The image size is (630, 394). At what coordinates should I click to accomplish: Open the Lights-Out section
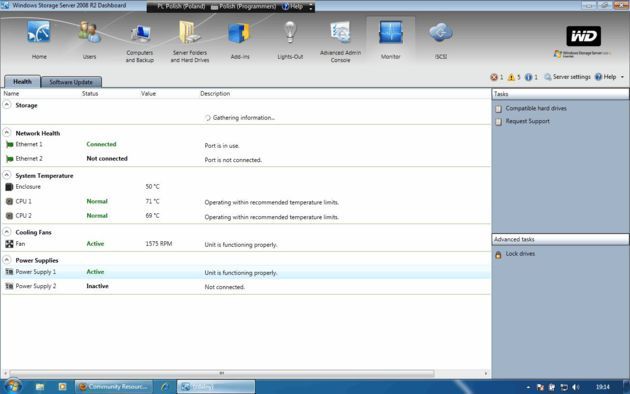point(290,39)
